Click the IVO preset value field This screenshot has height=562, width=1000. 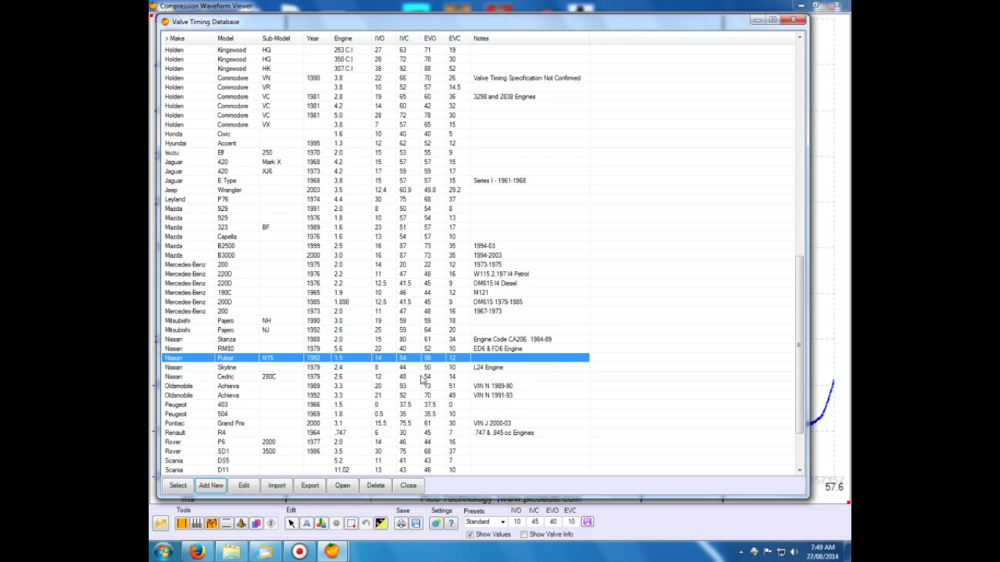(517, 522)
